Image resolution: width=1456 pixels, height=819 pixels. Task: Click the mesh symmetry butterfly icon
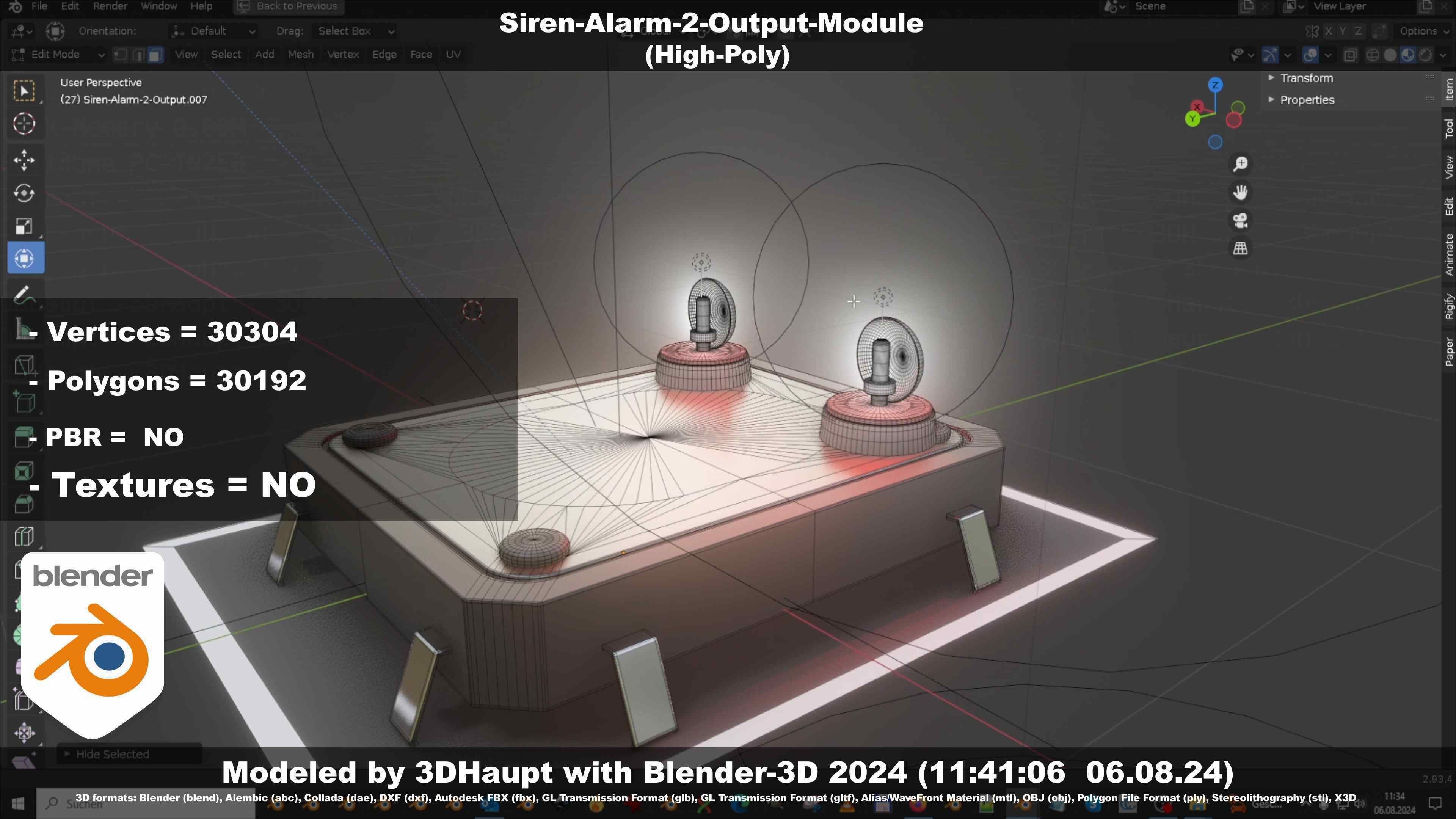pos(1312,31)
